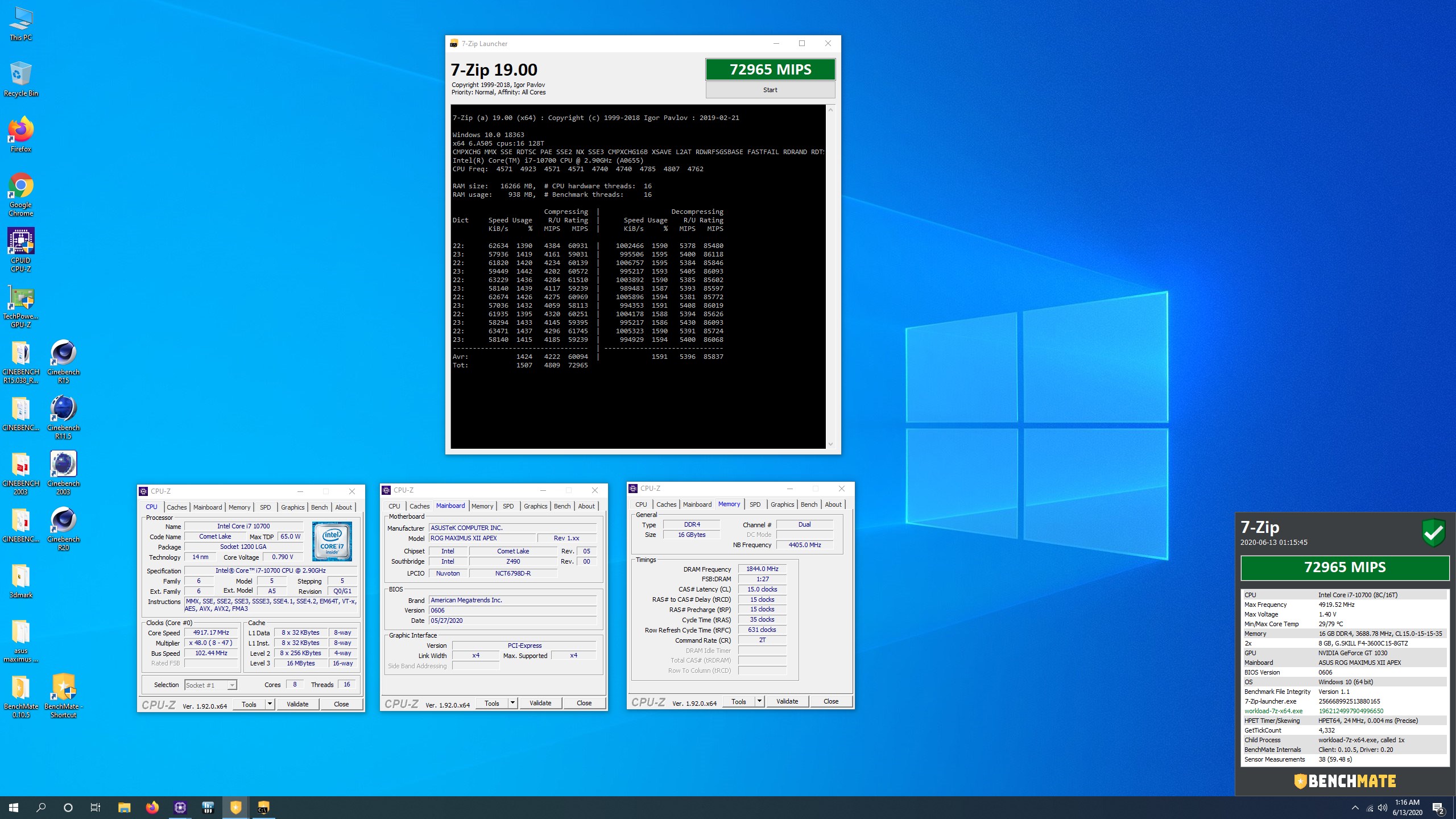
Task: Launch Google Chrome from the desktop
Action: coord(21,195)
